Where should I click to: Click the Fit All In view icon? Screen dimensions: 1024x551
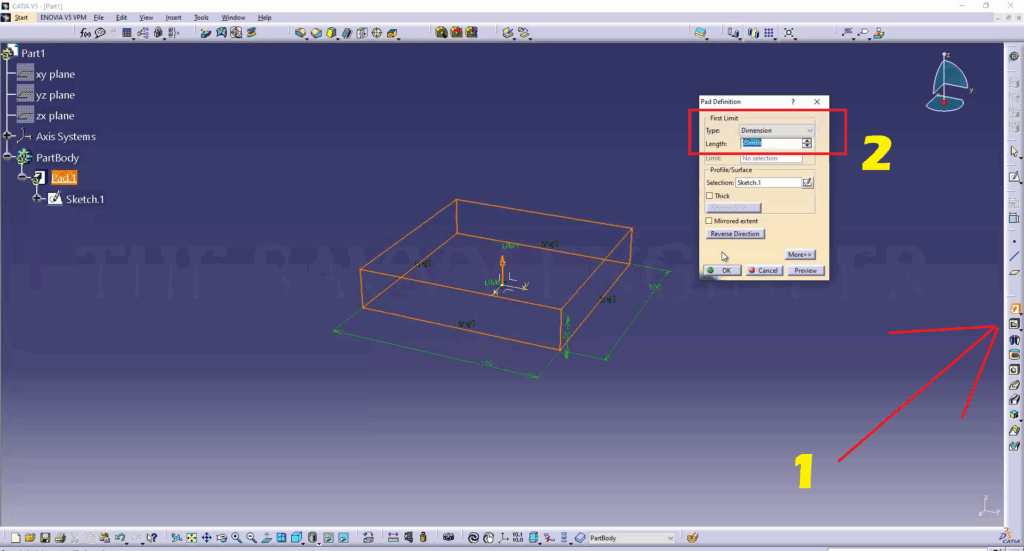[192, 537]
